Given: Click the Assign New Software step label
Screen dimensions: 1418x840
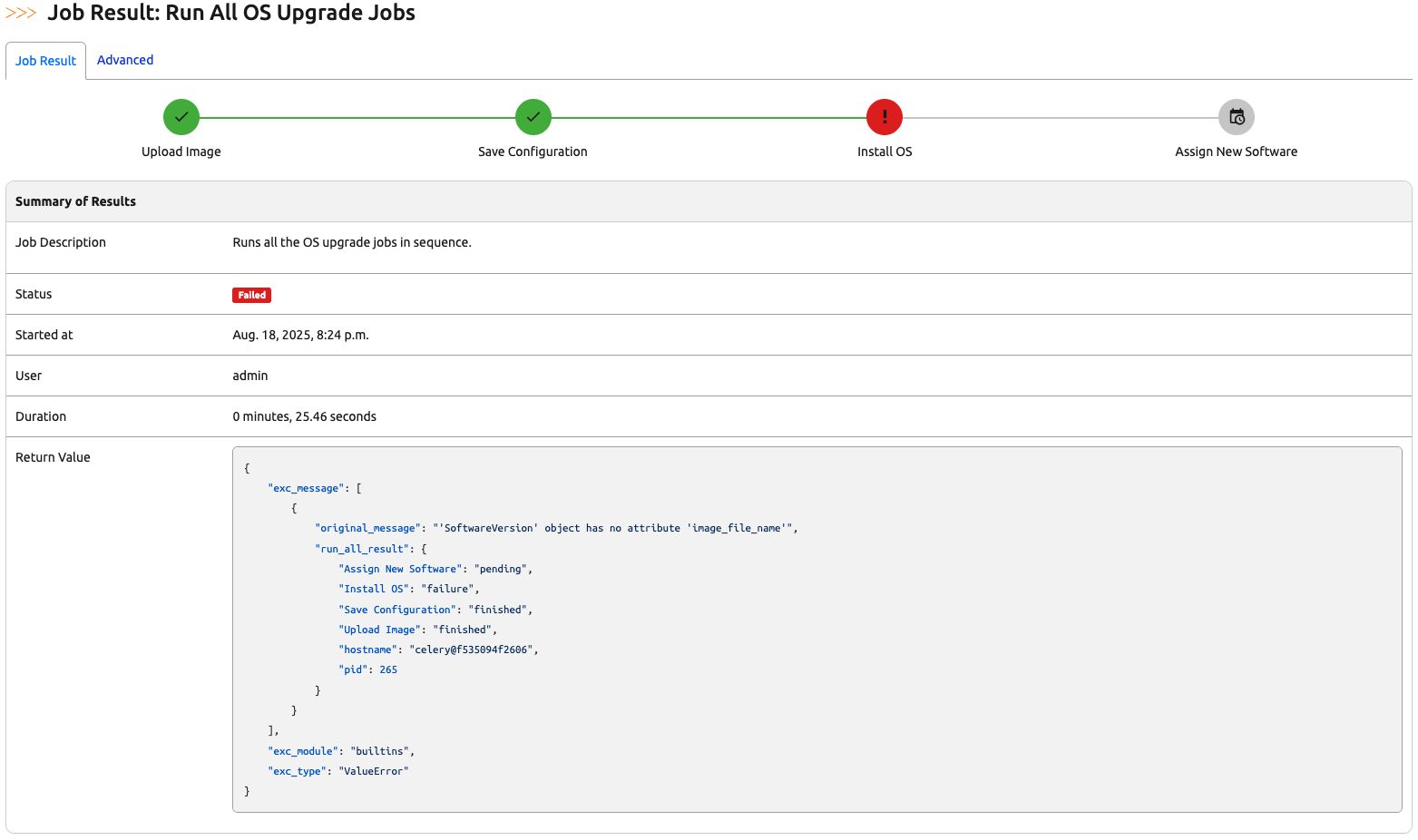Looking at the screenshot, I should click(1236, 151).
